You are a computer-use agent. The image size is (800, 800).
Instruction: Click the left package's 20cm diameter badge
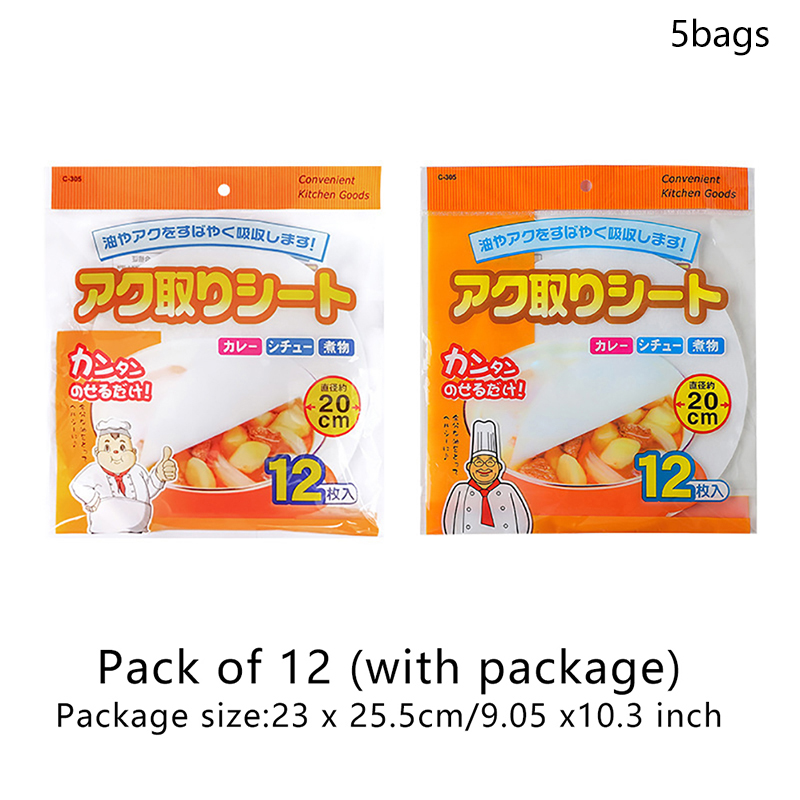(333, 408)
